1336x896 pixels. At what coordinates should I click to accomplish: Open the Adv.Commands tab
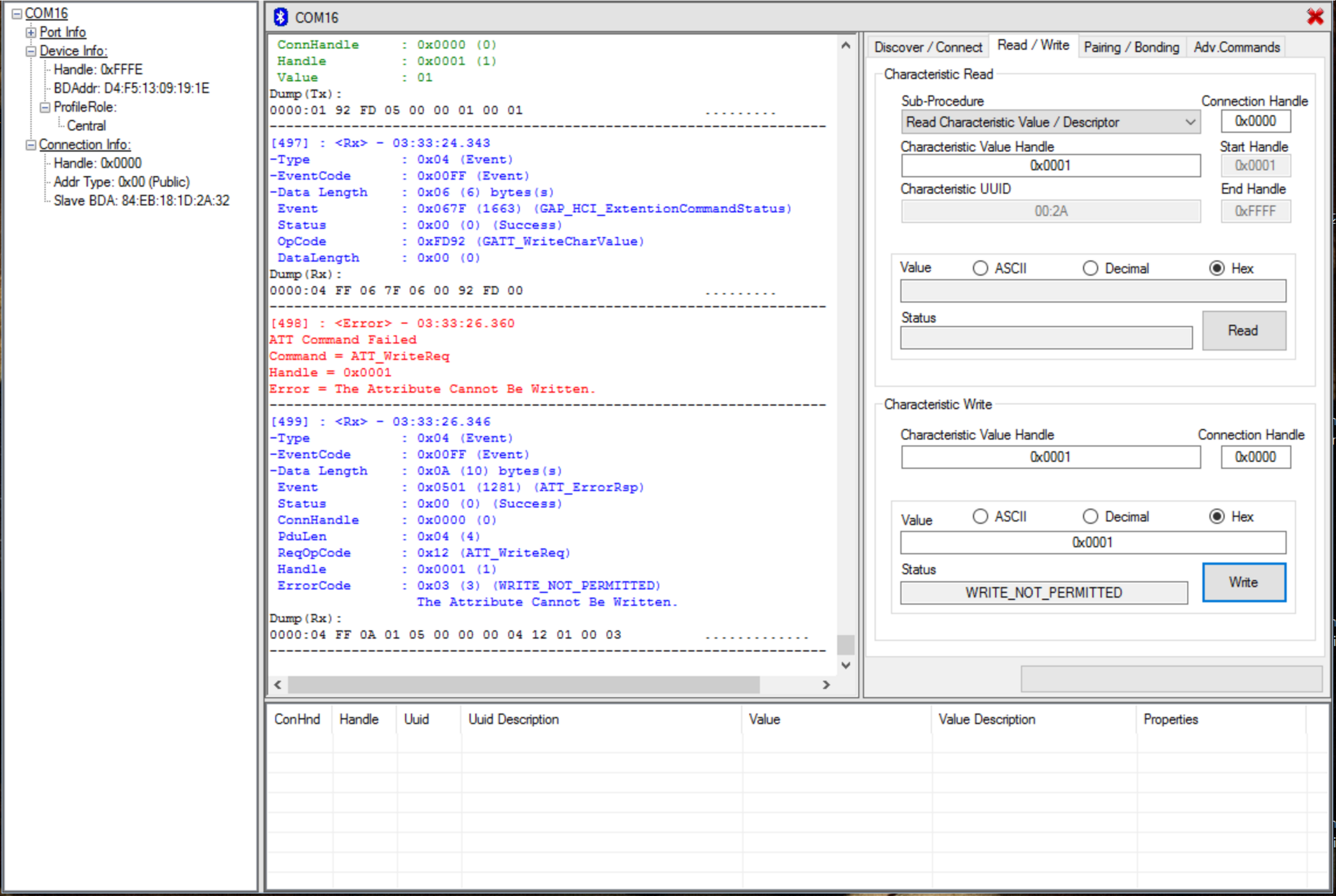tap(1237, 47)
